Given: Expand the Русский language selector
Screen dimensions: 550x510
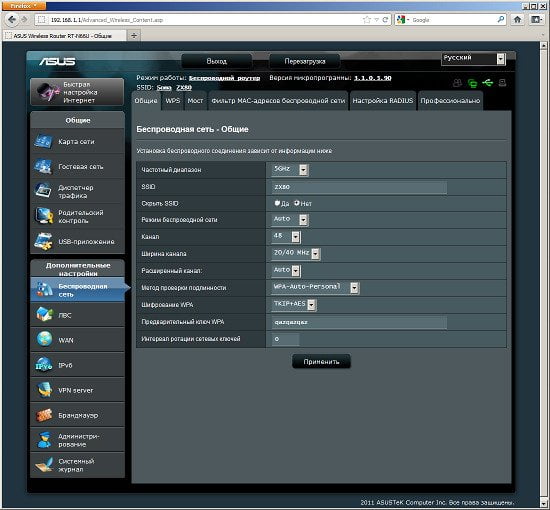Looking at the screenshot, I should [473, 59].
